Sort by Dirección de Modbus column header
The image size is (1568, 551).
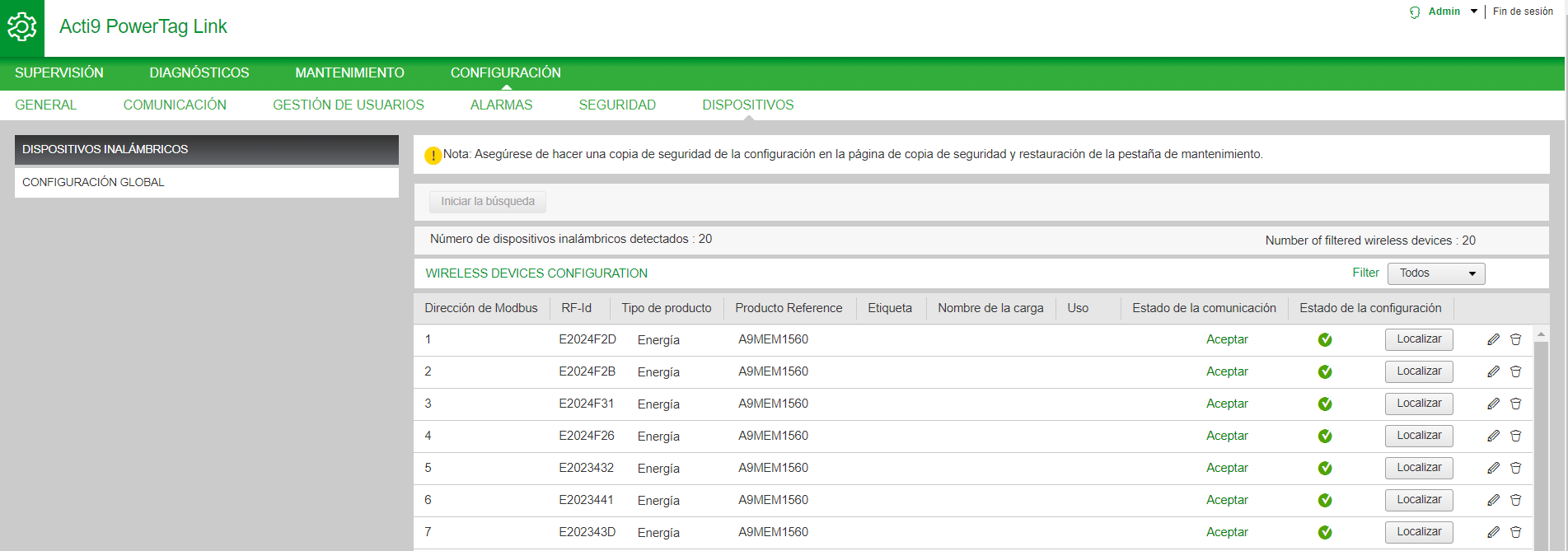point(480,308)
